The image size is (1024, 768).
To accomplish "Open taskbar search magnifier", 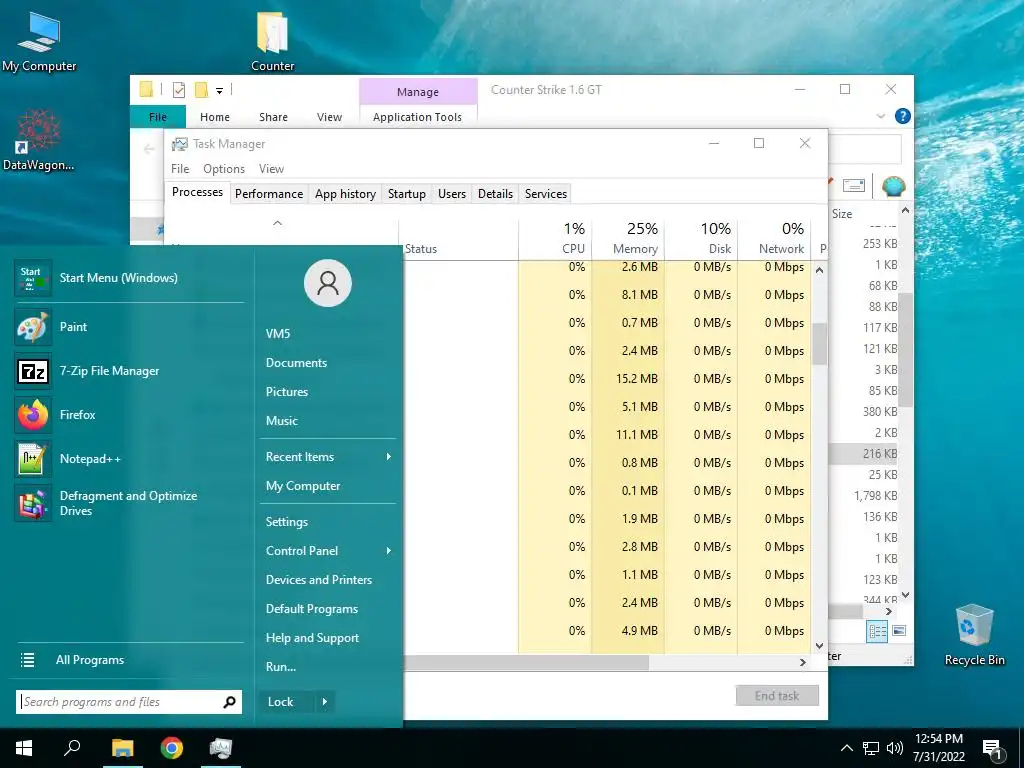I will (x=72, y=747).
